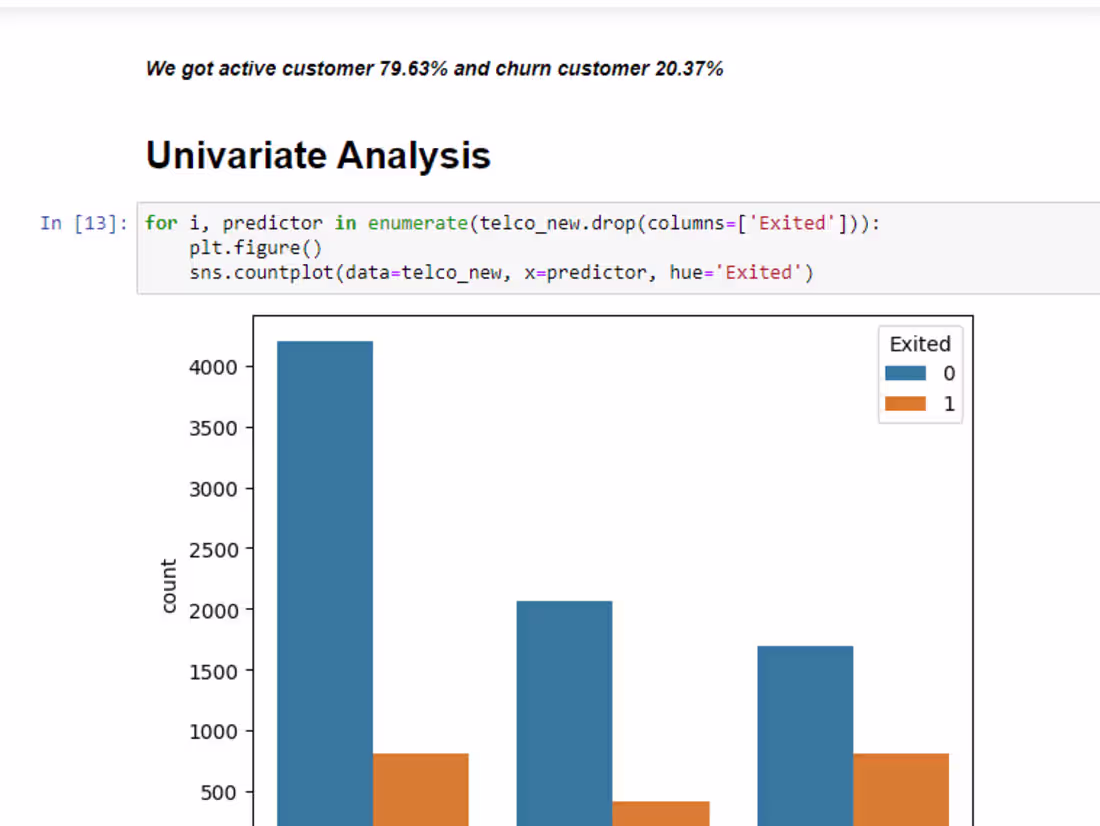Click the hue='Exited' argument in code
The image size is (1100, 826).
click(735, 272)
